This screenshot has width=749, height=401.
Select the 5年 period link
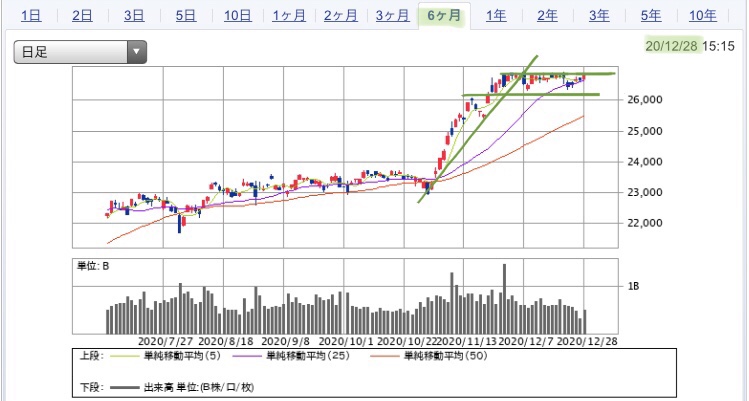coord(651,16)
